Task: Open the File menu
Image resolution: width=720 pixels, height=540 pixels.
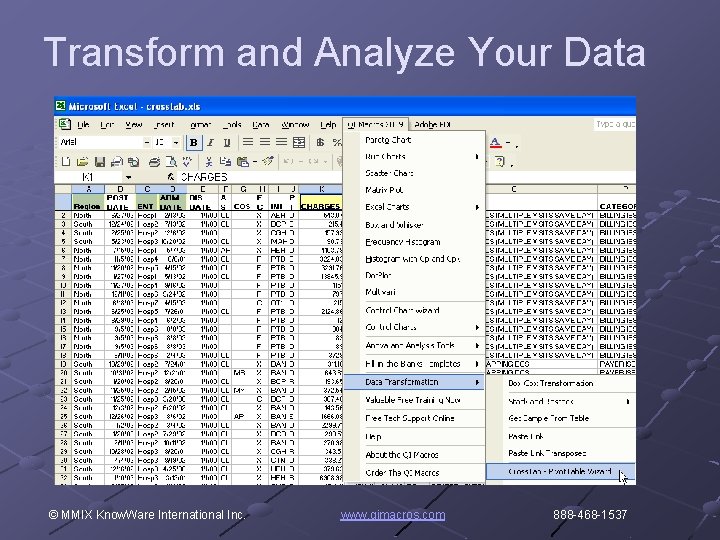Action: pos(83,124)
